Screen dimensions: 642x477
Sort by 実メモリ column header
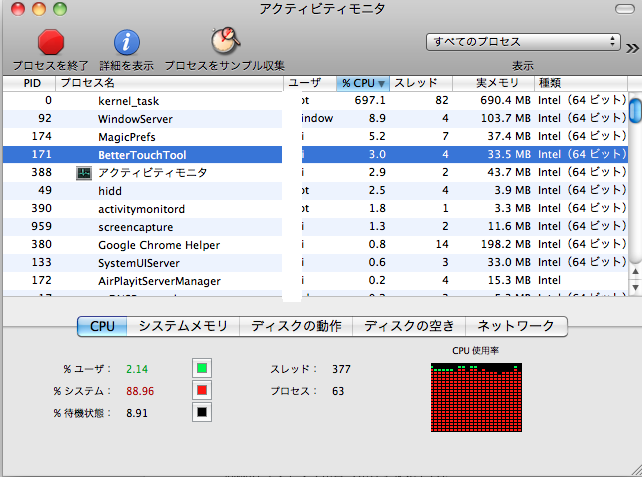coord(493,83)
